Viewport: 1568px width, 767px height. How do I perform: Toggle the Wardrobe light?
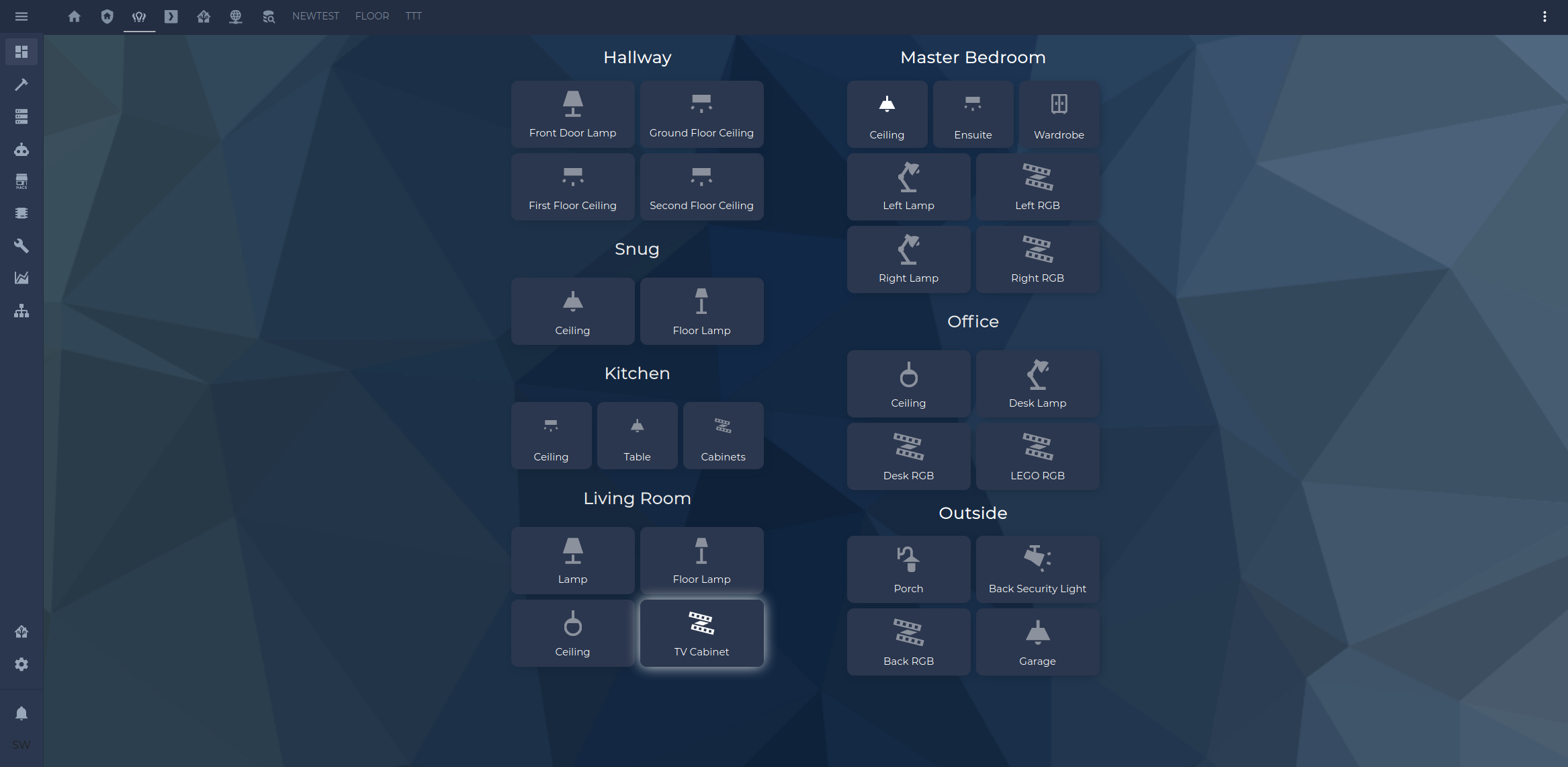1059,114
